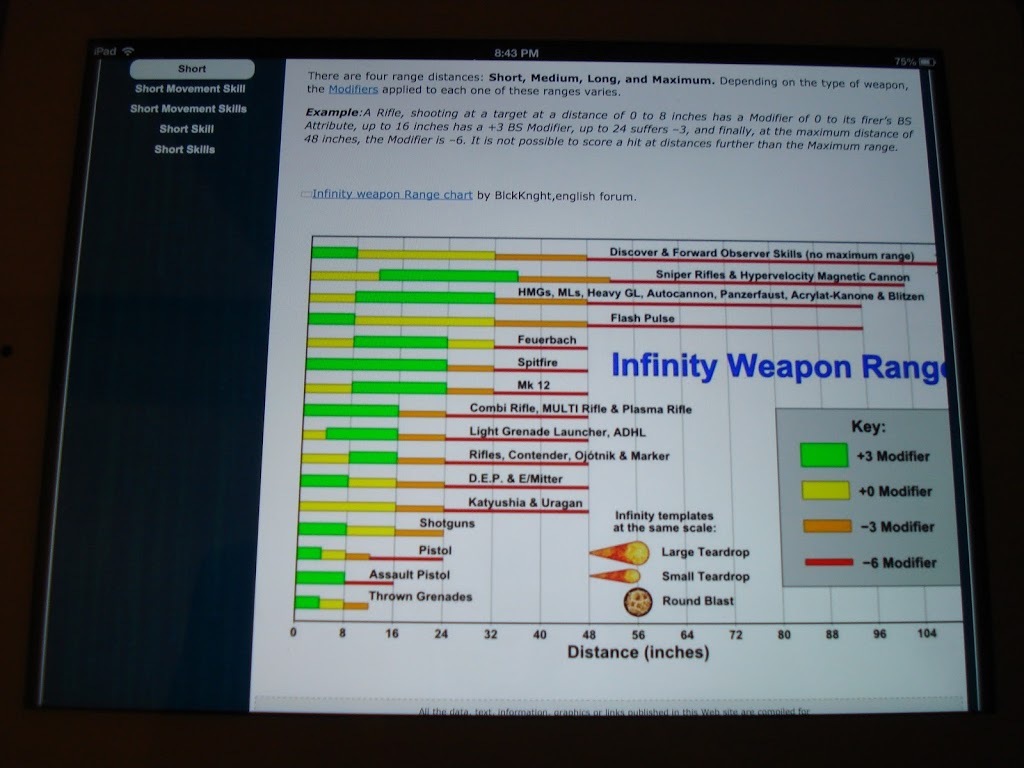This screenshot has height=768, width=1024.
Task: Tap the Katyushia & Uragan label
Action: pyautogui.click(x=525, y=502)
